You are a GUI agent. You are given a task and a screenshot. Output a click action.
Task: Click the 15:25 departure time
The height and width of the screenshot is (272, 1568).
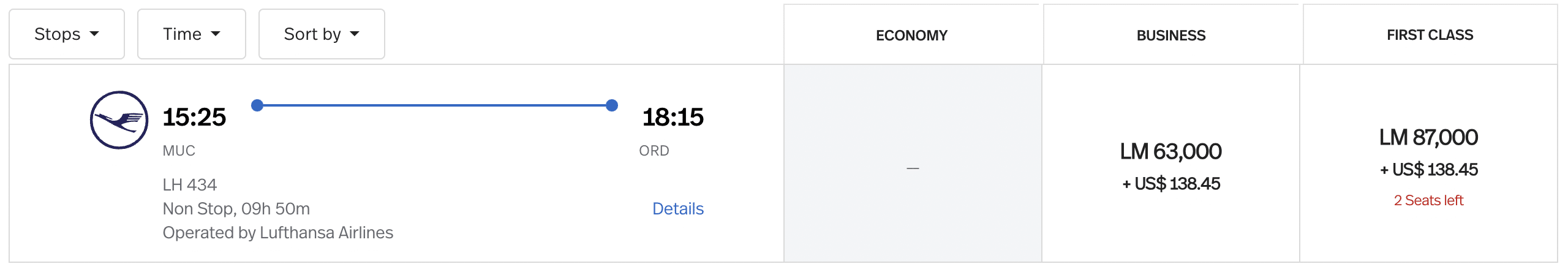(194, 117)
